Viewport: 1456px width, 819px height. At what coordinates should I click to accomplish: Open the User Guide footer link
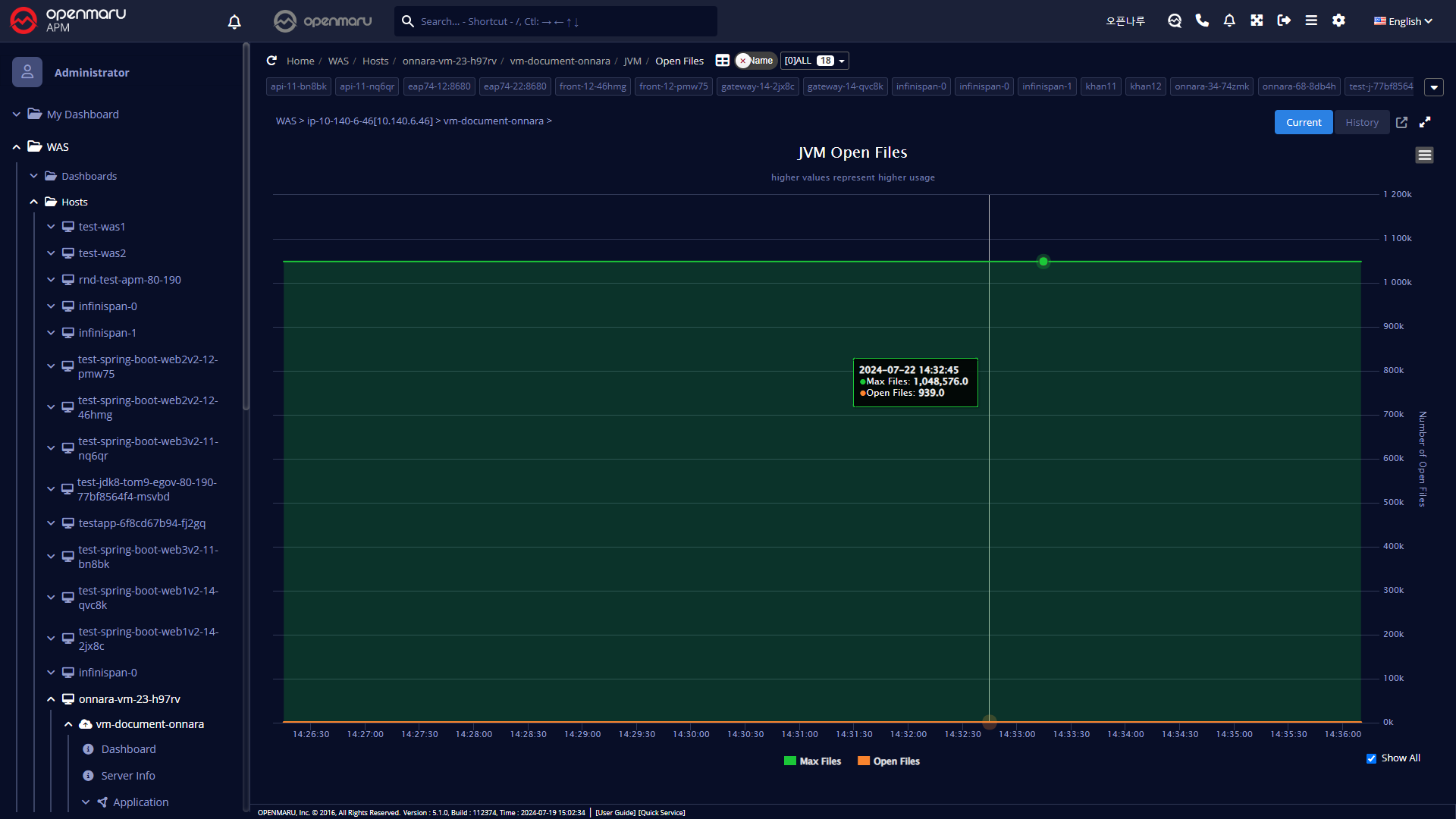click(615, 812)
